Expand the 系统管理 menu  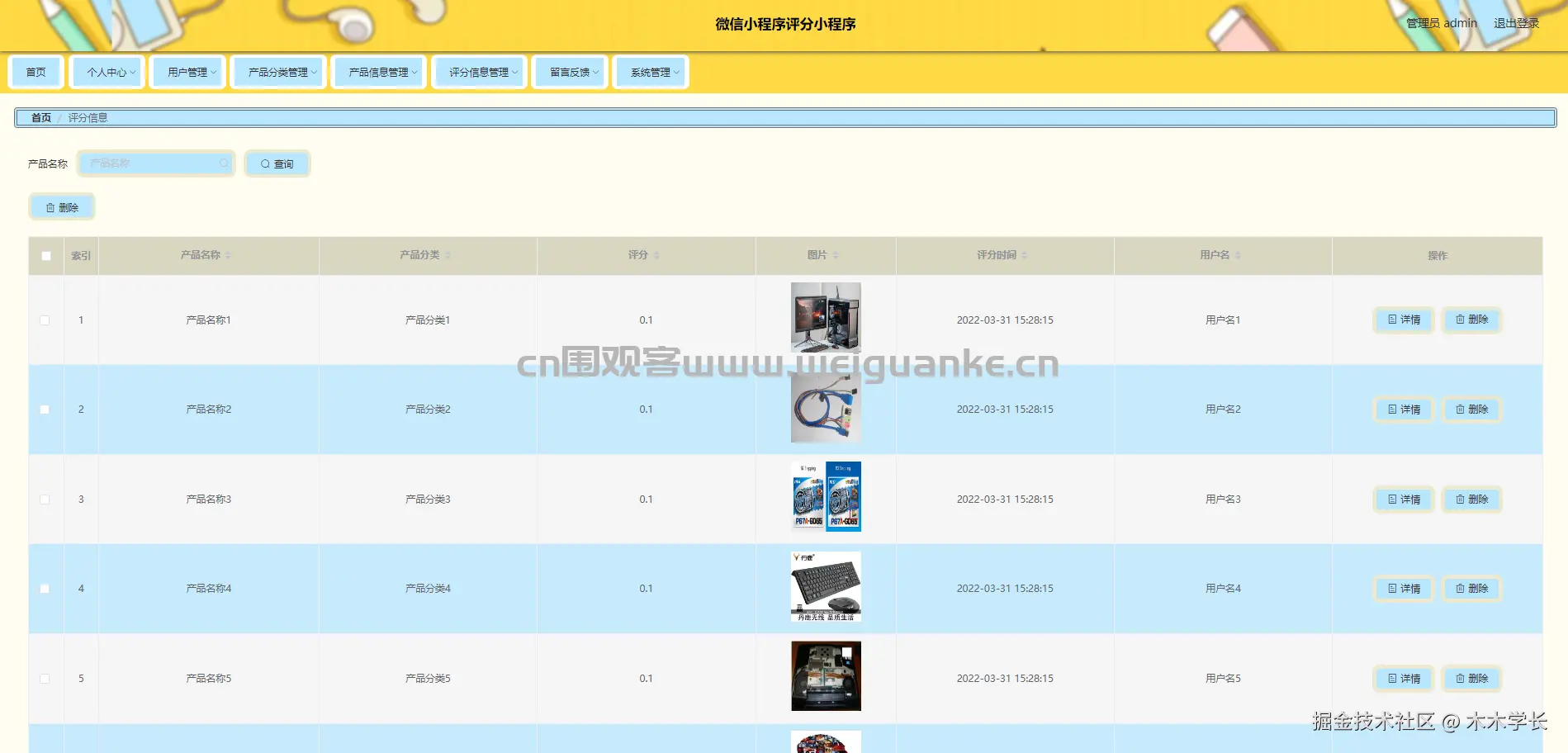651,72
